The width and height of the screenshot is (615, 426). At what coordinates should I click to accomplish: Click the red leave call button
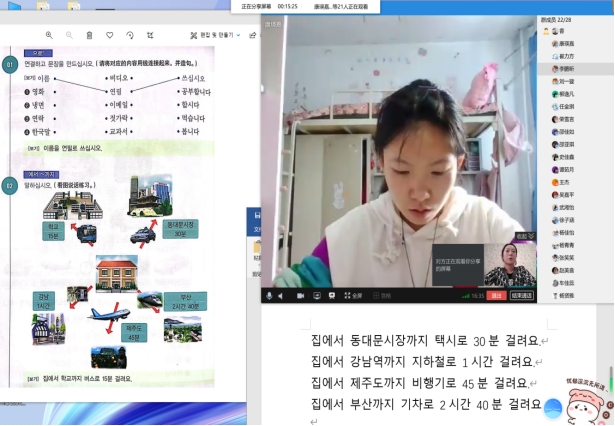point(496,296)
